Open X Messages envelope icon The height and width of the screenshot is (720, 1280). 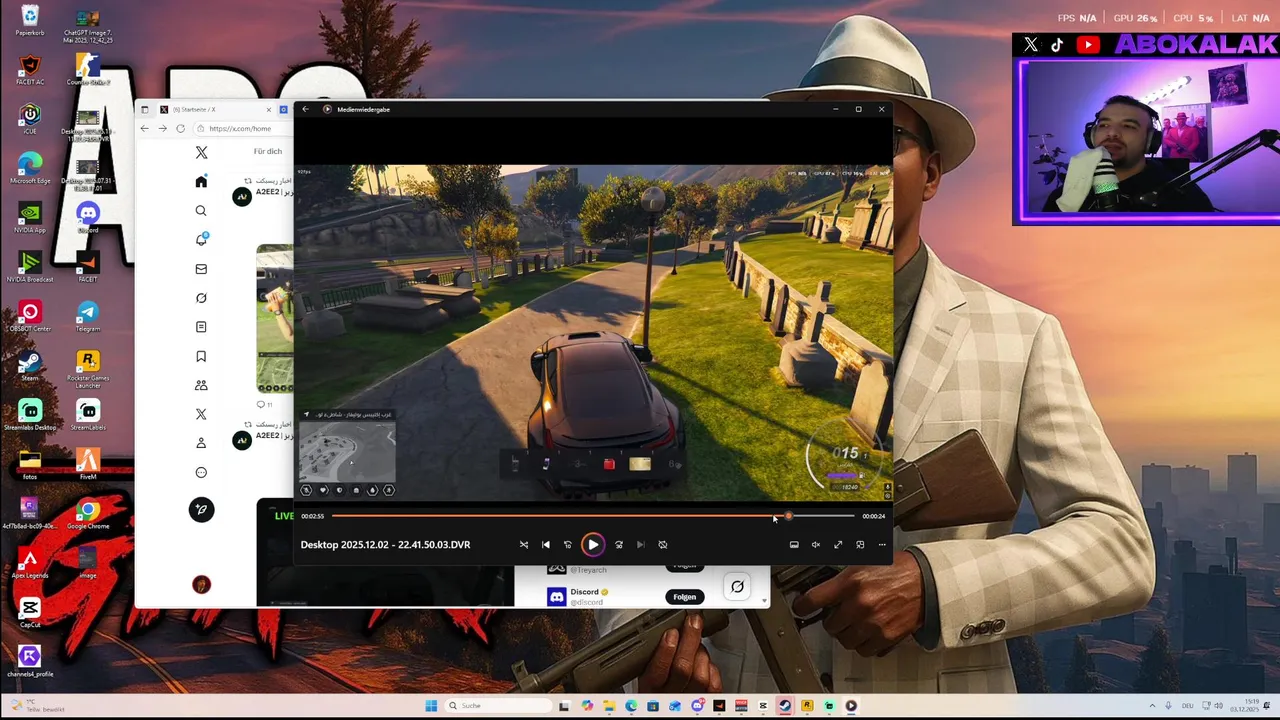pyautogui.click(x=201, y=269)
